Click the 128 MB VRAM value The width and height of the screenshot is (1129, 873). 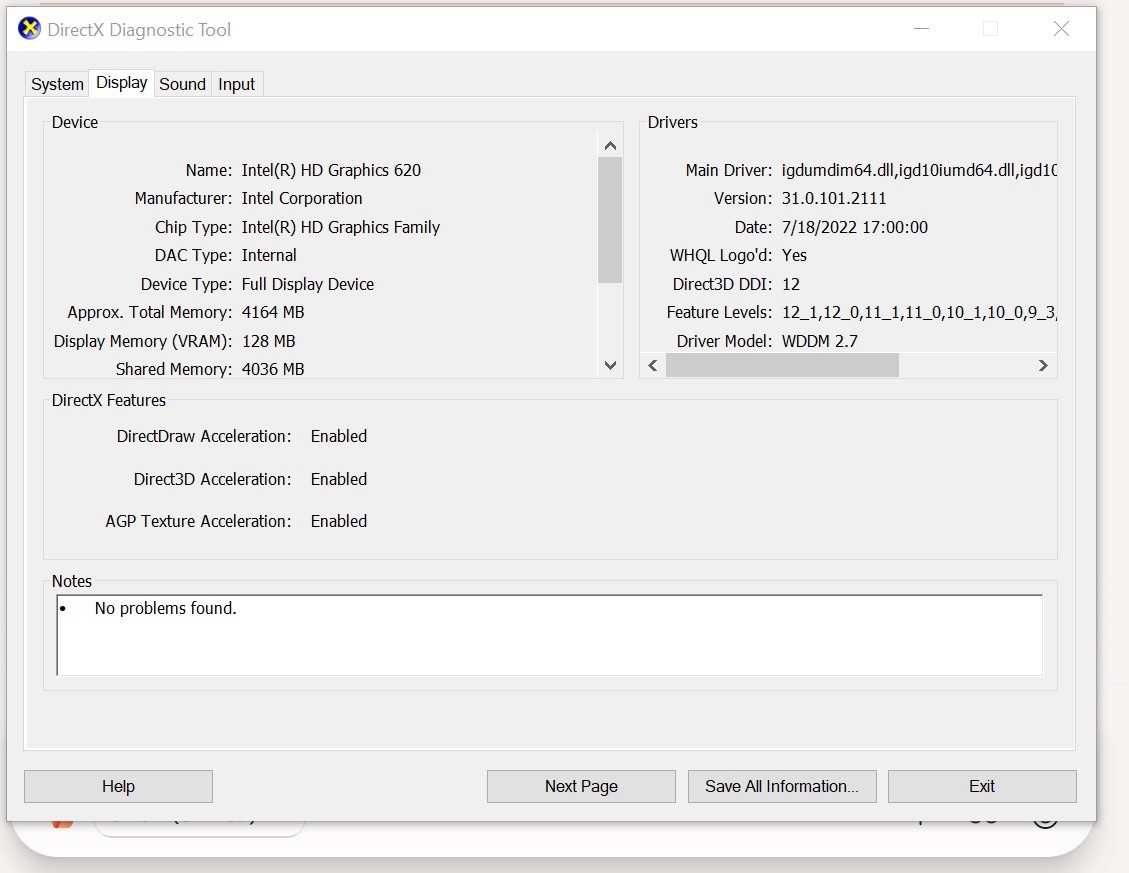click(x=269, y=341)
